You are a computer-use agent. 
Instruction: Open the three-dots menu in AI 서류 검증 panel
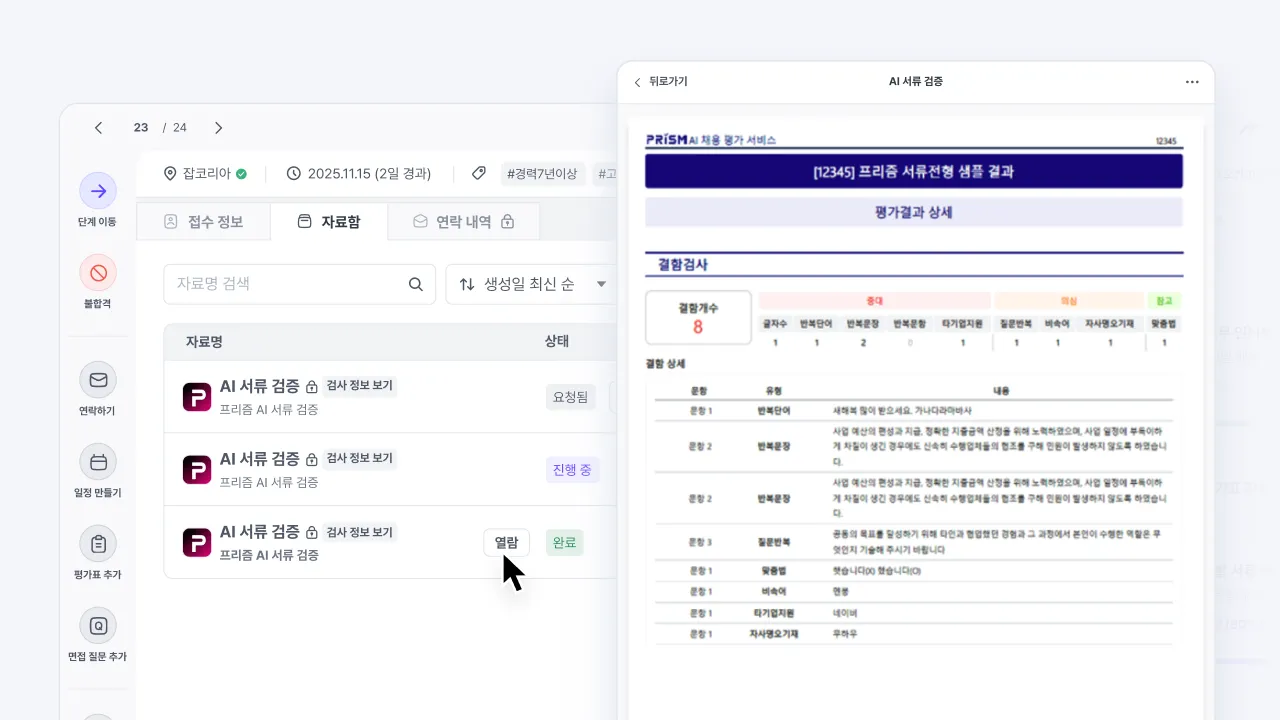1192,82
